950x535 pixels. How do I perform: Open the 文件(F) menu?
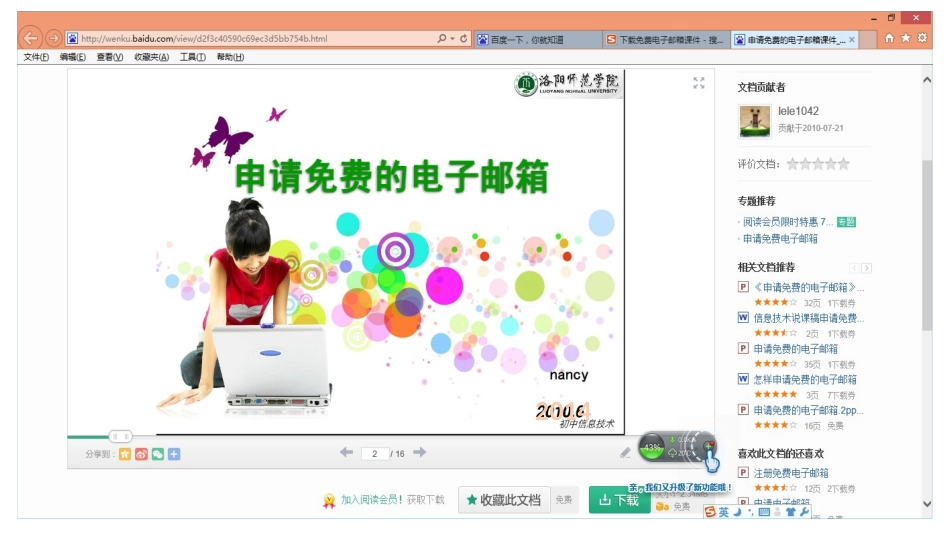36,57
